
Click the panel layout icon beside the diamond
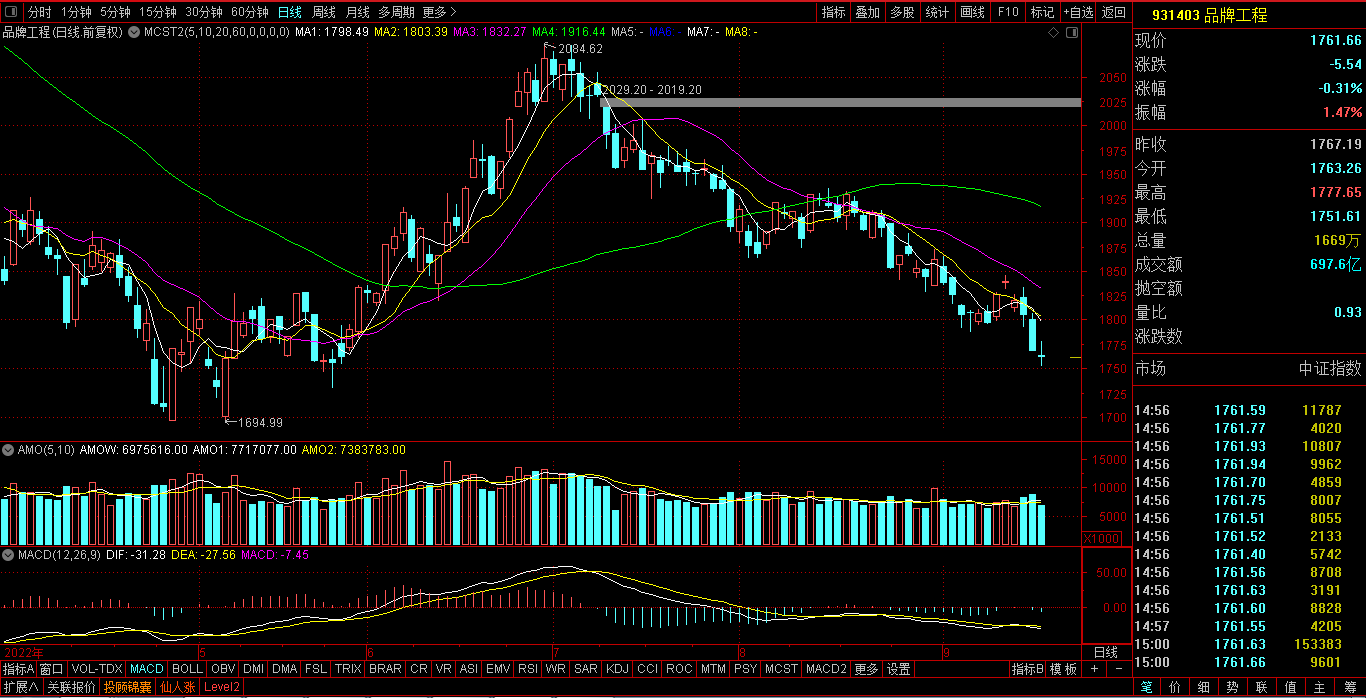click(1072, 33)
